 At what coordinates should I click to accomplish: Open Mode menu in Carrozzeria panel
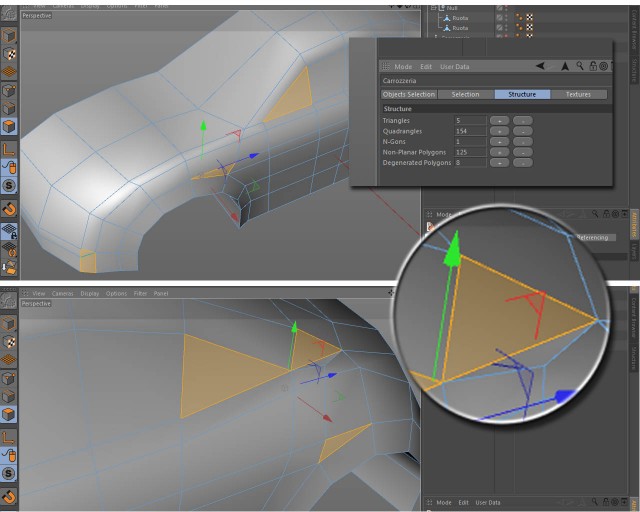(x=403, y=67)
